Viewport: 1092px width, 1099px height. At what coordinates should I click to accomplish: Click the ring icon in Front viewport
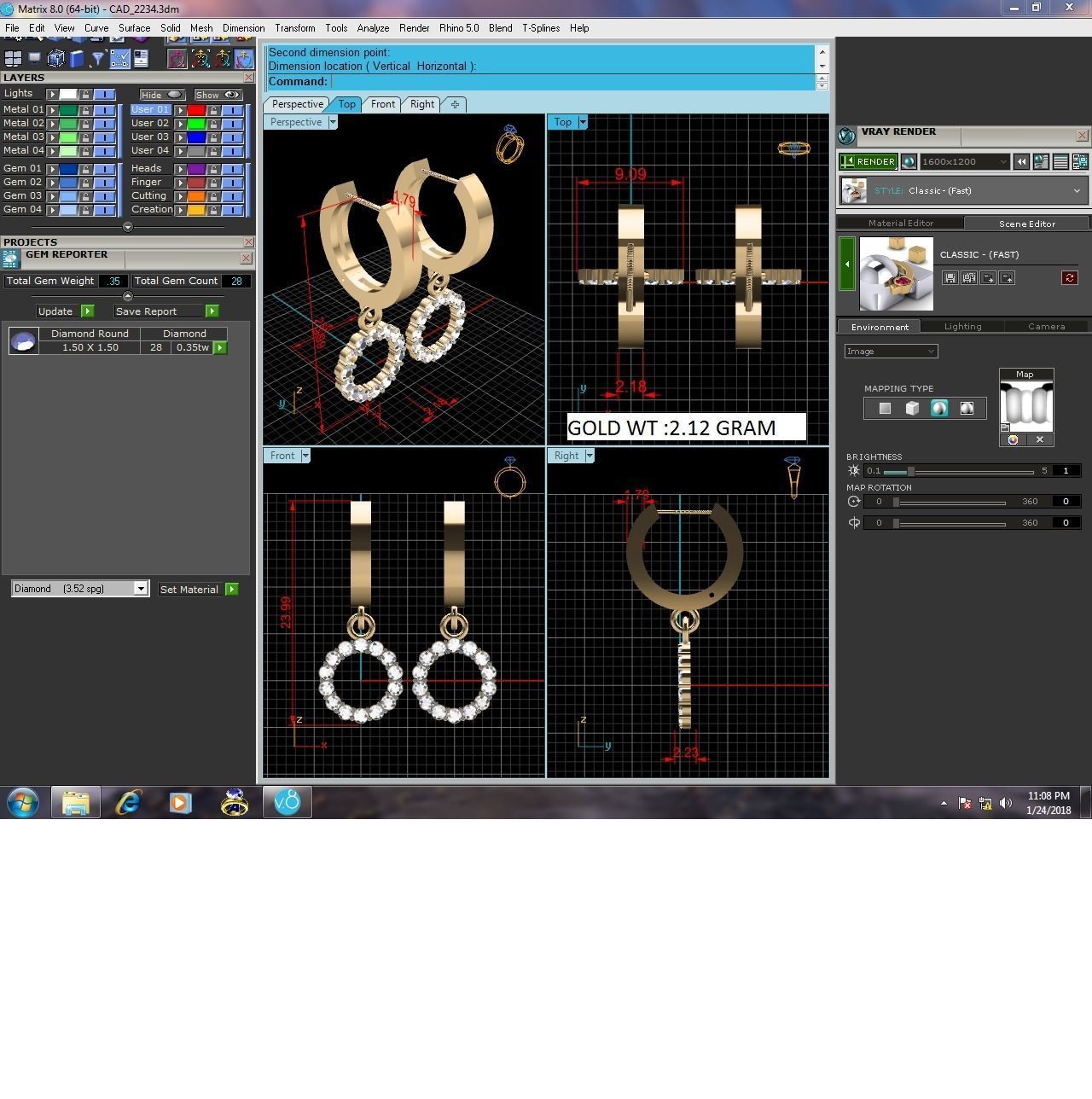click(x=509, y=477)
